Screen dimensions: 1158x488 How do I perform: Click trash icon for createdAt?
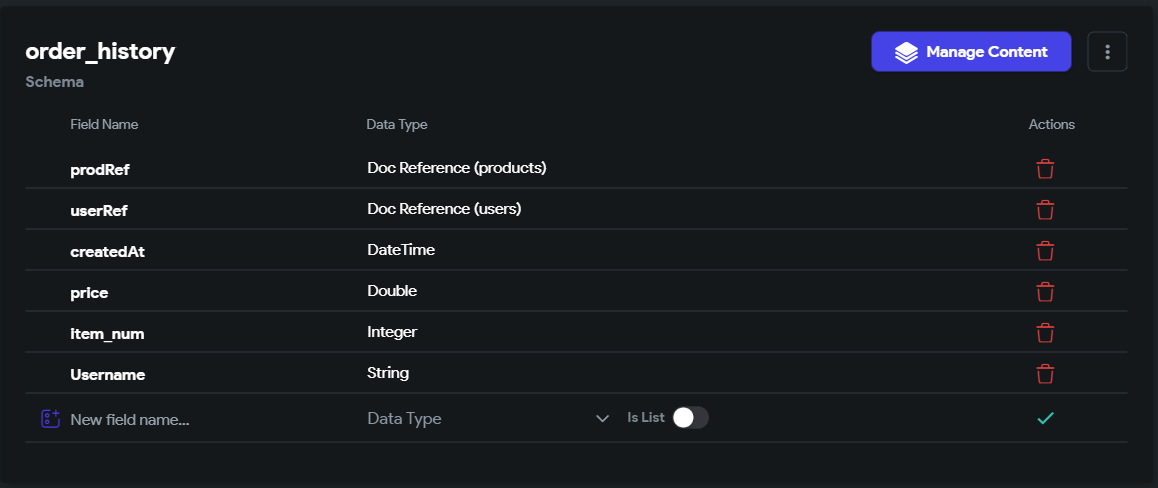click(1044, 251)
